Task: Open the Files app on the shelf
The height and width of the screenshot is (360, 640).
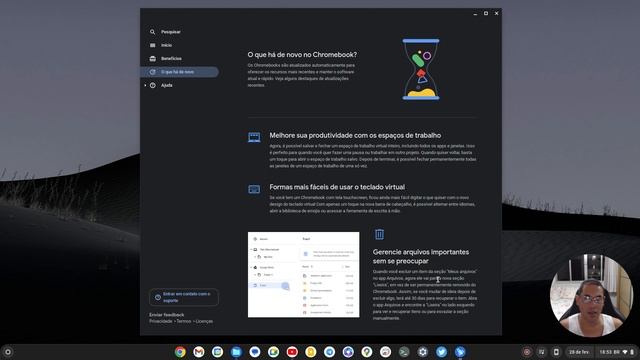Action: pos(236,352)
